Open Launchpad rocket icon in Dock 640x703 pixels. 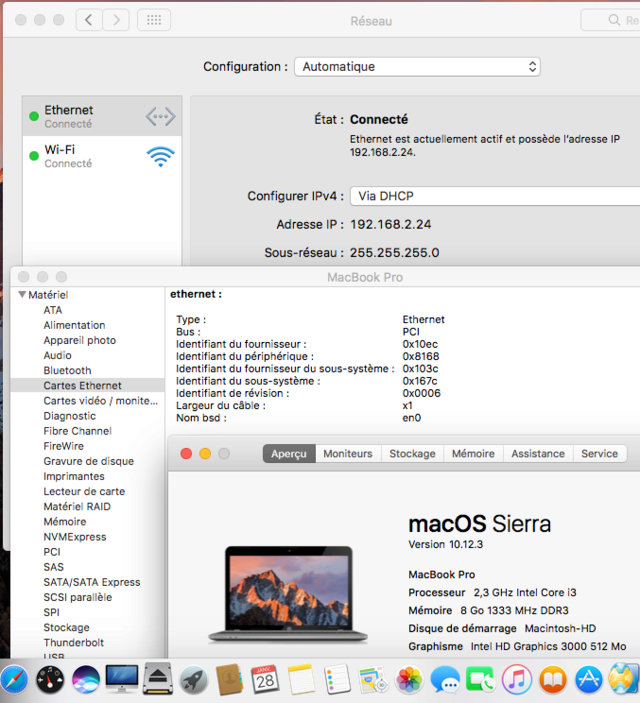tap(194, 680)
